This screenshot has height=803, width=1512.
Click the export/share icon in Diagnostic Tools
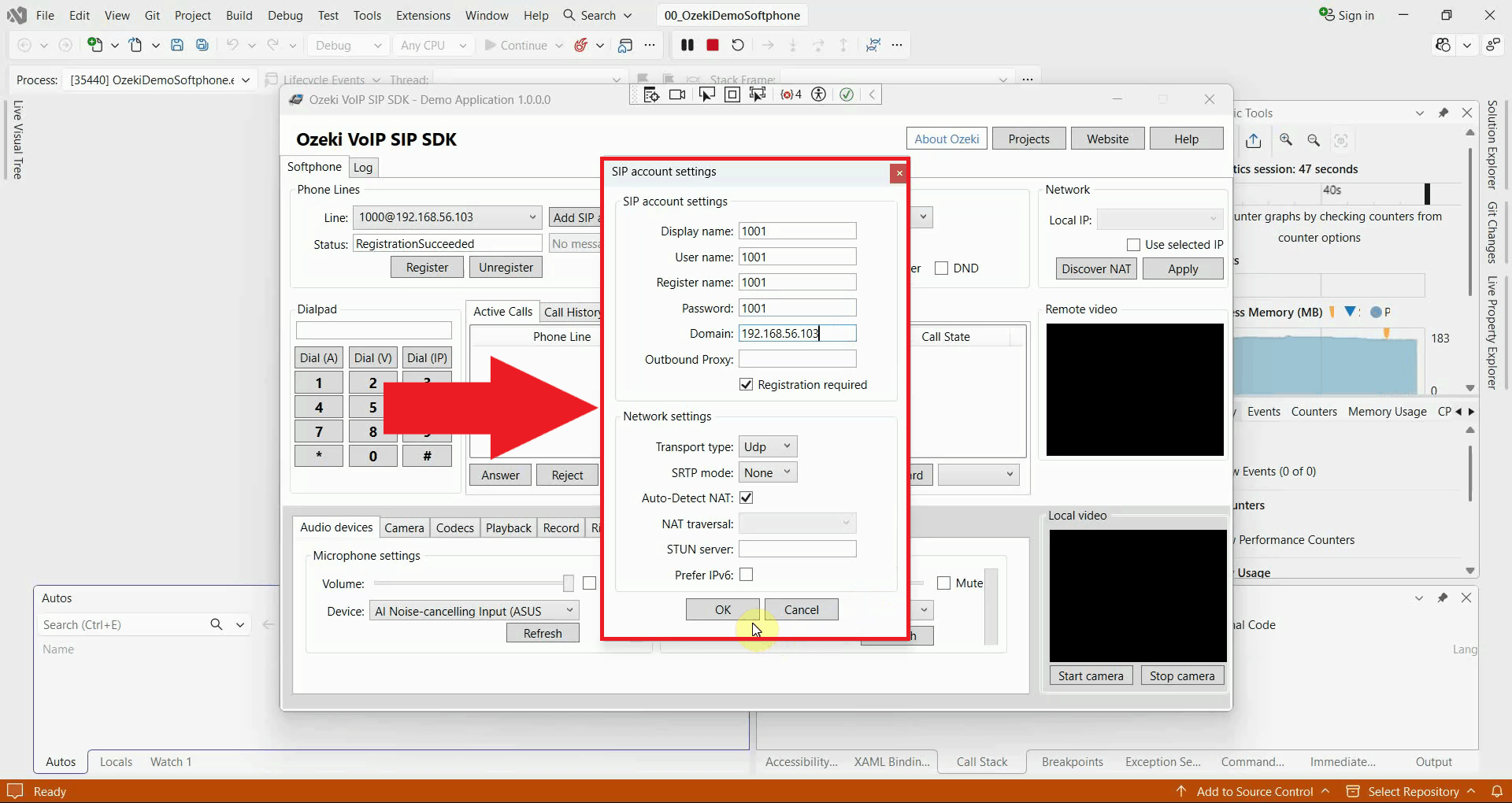[x=1254, y=140]
